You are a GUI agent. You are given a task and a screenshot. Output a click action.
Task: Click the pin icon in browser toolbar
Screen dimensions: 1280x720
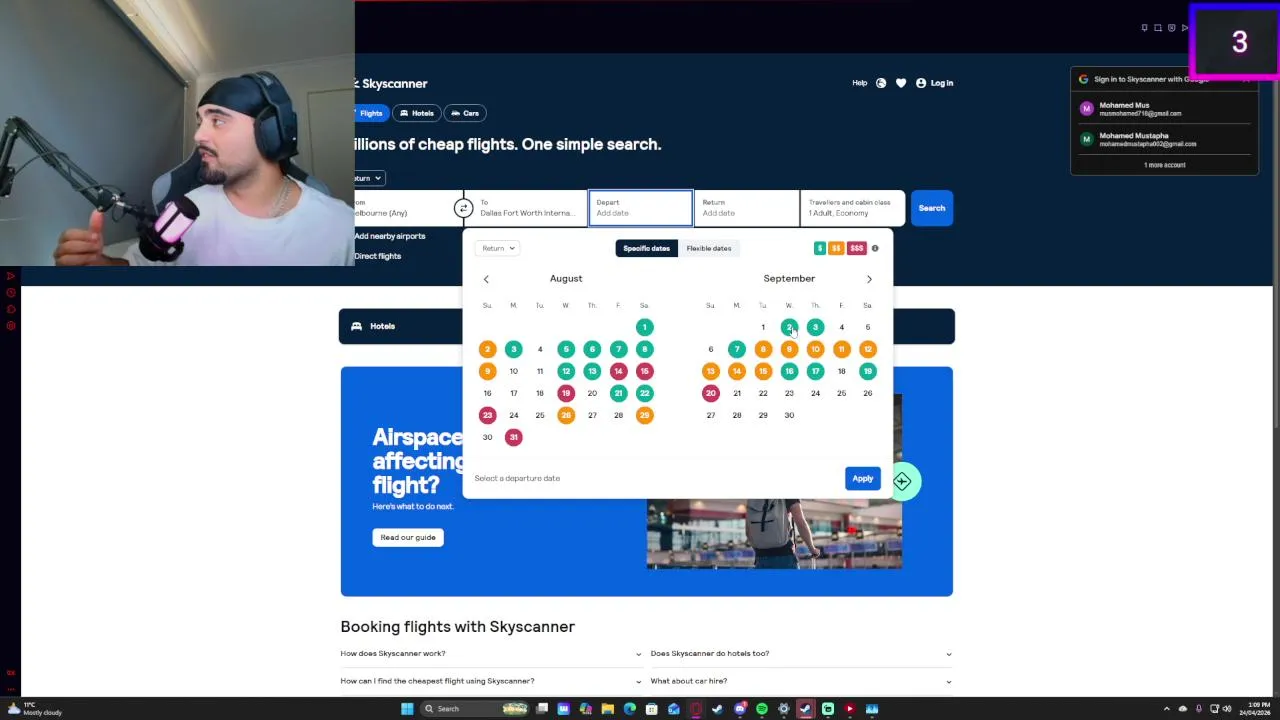pos(1144,28)
